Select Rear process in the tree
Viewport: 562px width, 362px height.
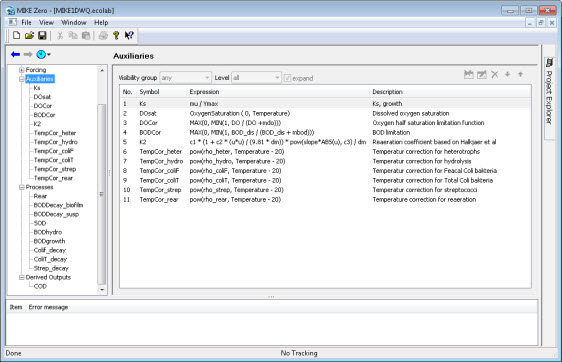click(x=40, y=196)
